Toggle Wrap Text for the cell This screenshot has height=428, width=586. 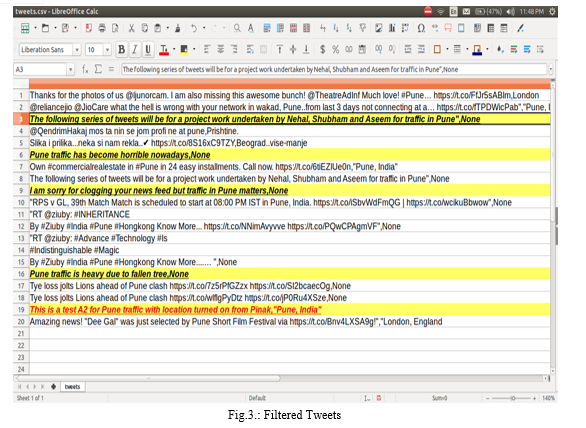pyautogui.click(x=250, y=49)
